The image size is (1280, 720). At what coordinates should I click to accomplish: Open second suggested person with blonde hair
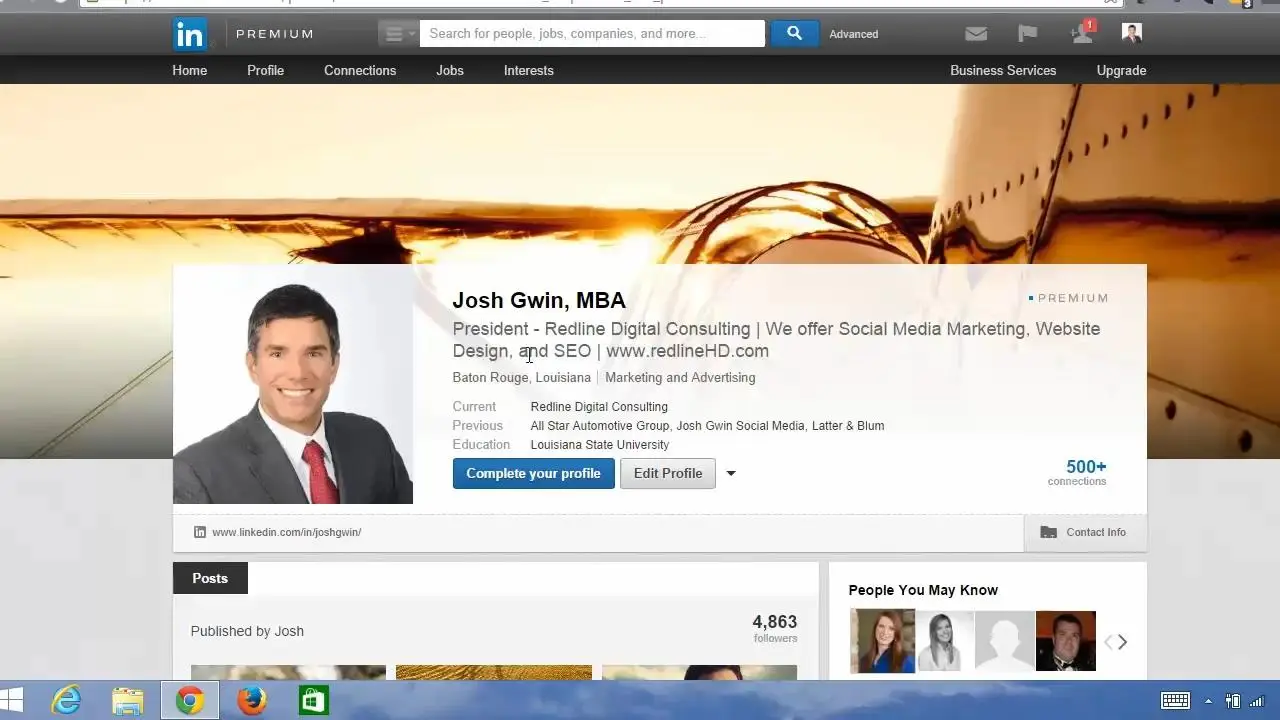tap(945, 641)
